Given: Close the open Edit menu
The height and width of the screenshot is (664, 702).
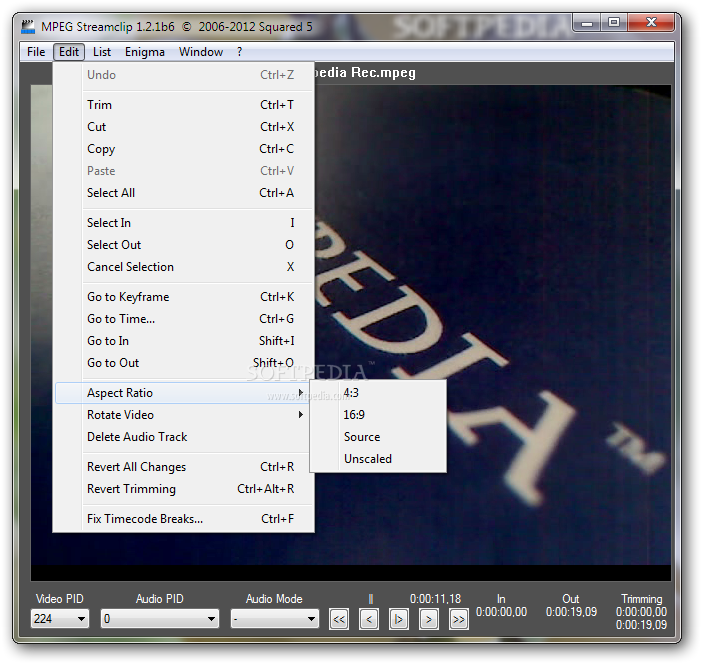Looking at the screenshot, I should coord(69,52).
